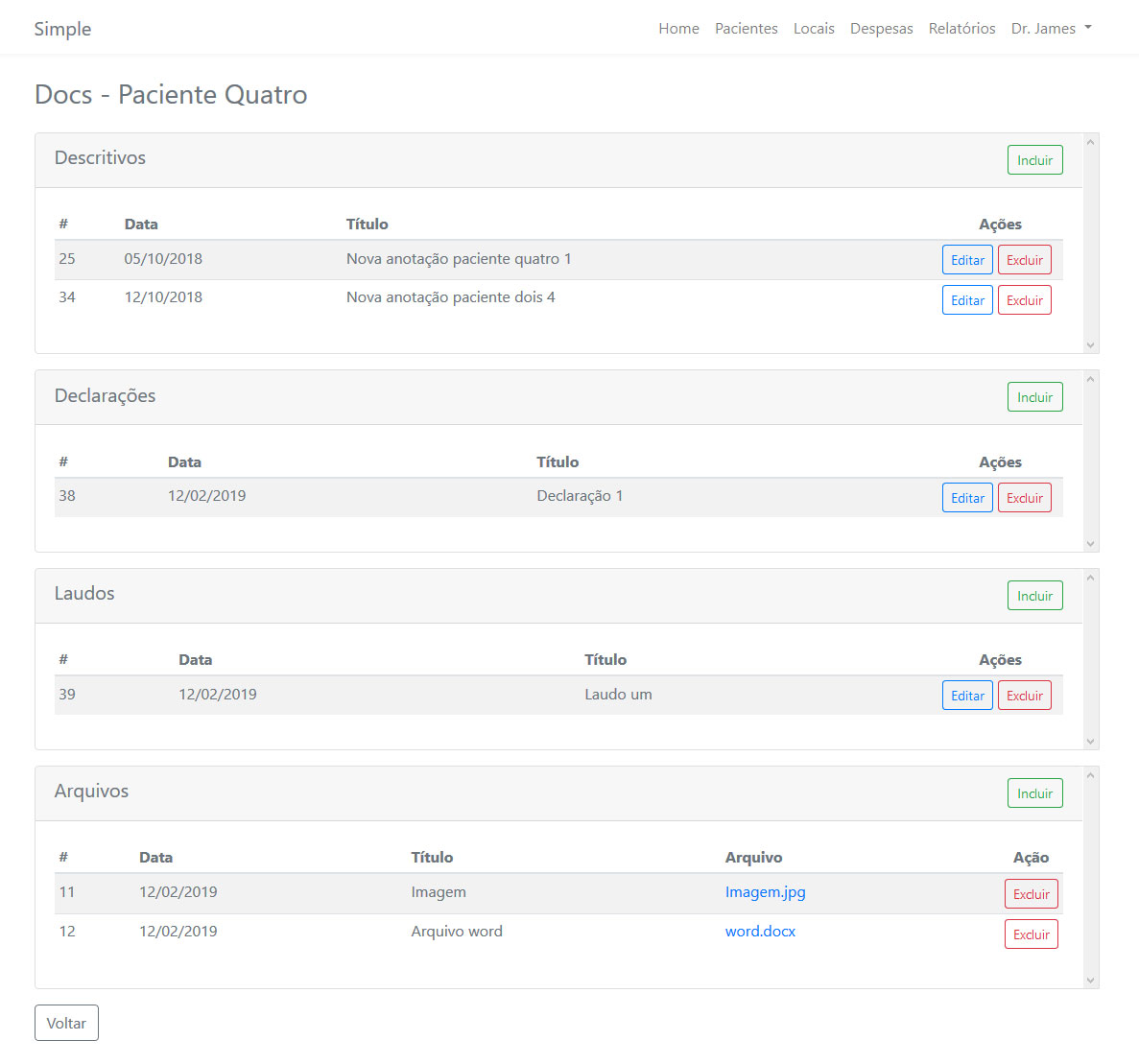The width and height of the screenshot is (1139, 1064).
Task: Open the Dr. James user dropdown
Action: click(1051, 29)
